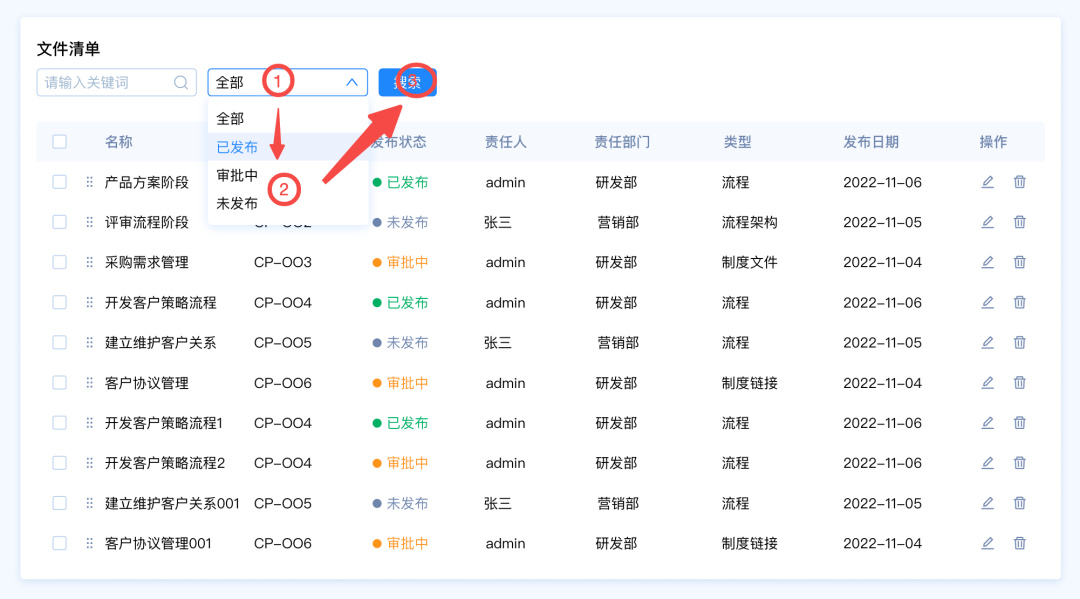Click drag handle of 建立维护客户关系 row

click(89, 342)
